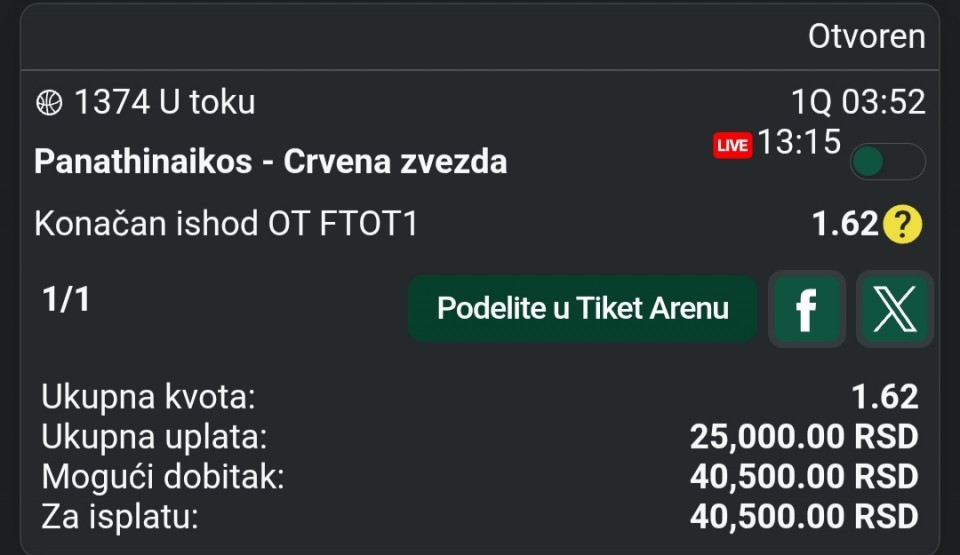Click the 1.62 odds beside the help icon
The image size is (960, 555).
(845, 224)
